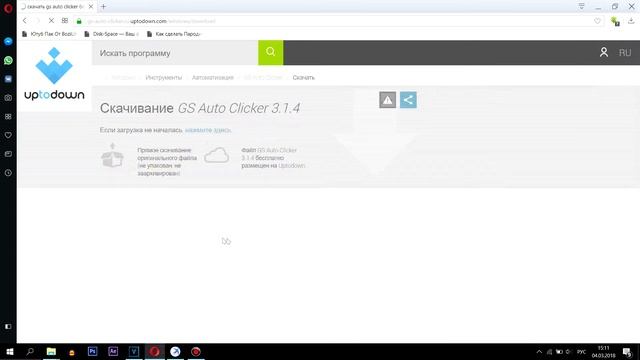
Task: Open Messenger in Opera sidebar
Action: [8, 41]
